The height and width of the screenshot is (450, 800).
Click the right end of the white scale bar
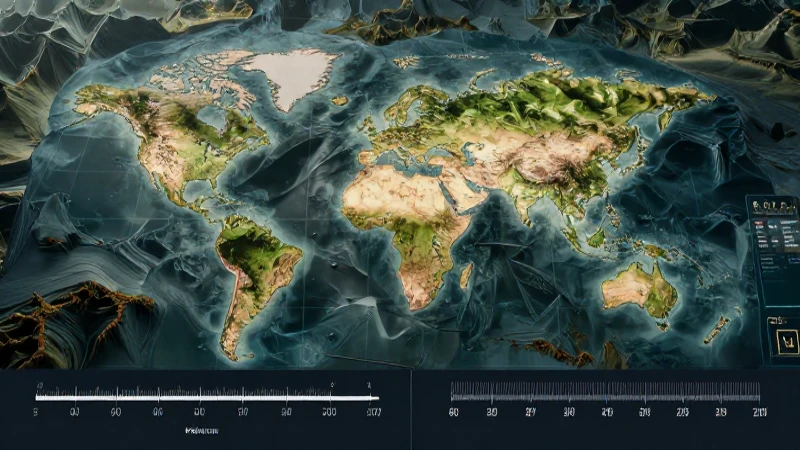click(377, 398)
